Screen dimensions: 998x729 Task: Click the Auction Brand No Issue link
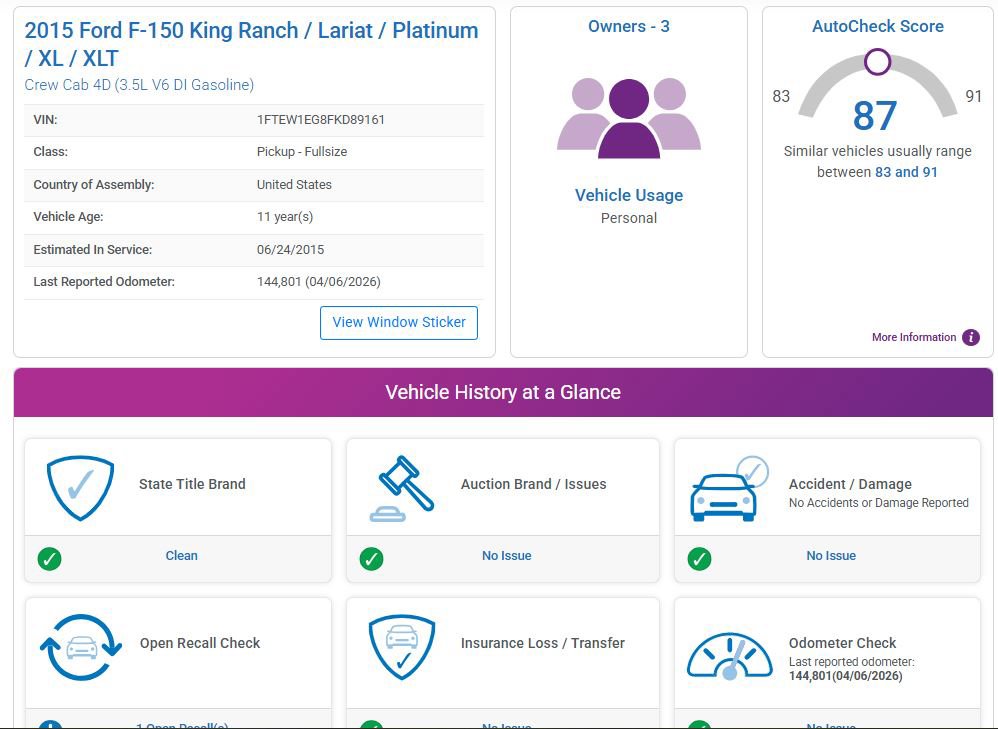[x=507, y=556]
